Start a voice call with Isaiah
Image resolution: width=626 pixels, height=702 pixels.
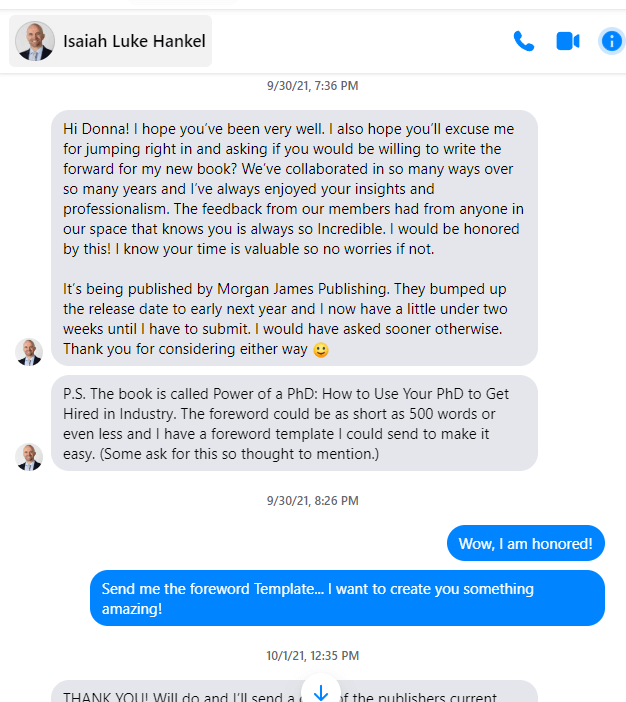tap(523, 41)
